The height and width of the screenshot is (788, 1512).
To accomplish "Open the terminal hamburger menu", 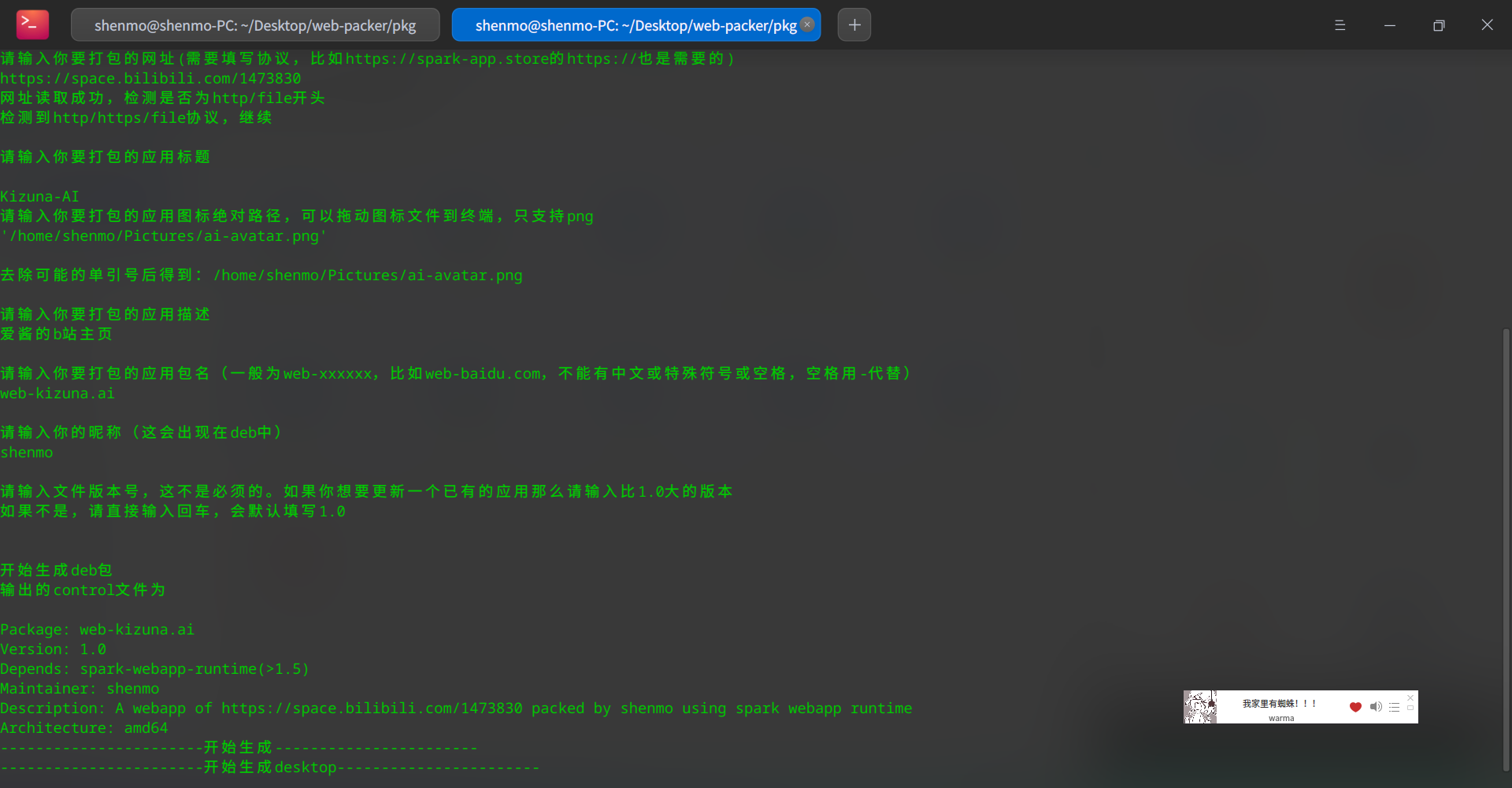I will coord(1340,25).
